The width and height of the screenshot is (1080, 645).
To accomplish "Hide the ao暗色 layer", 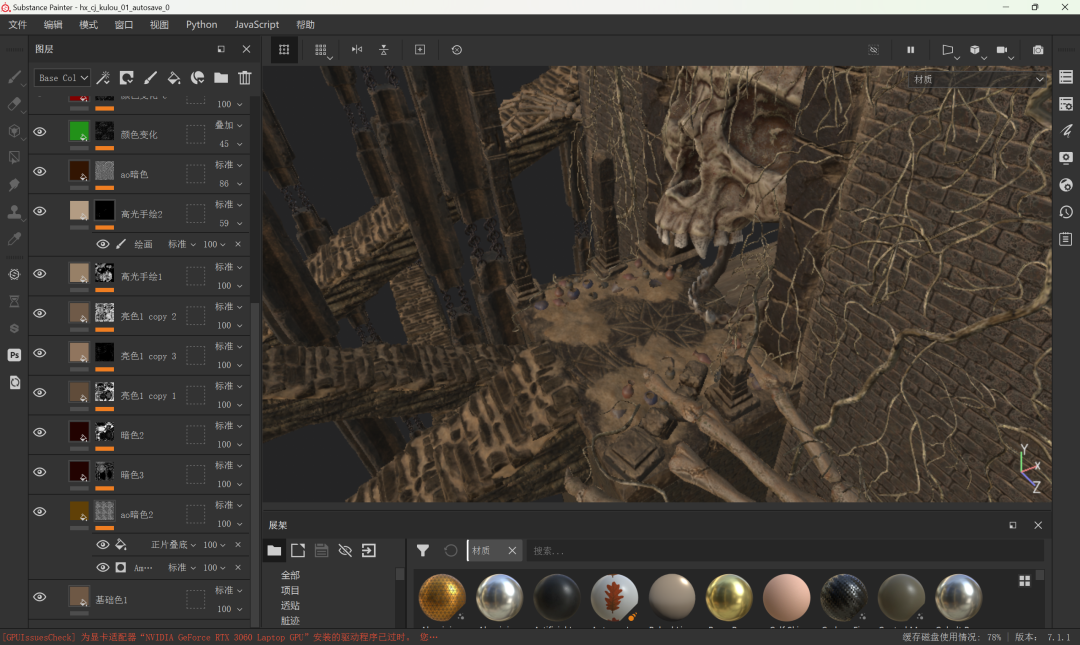I will tap(40, 172).
